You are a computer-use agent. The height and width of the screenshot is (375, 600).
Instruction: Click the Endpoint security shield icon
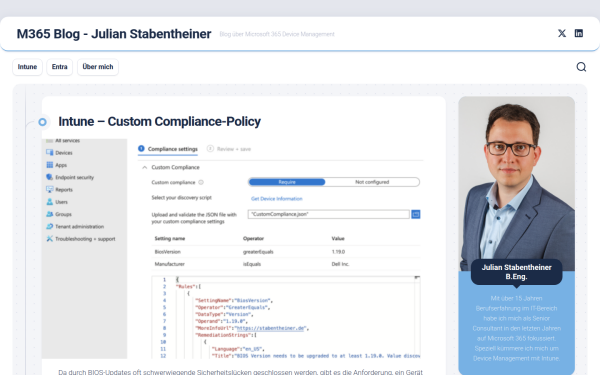(50, 177)
